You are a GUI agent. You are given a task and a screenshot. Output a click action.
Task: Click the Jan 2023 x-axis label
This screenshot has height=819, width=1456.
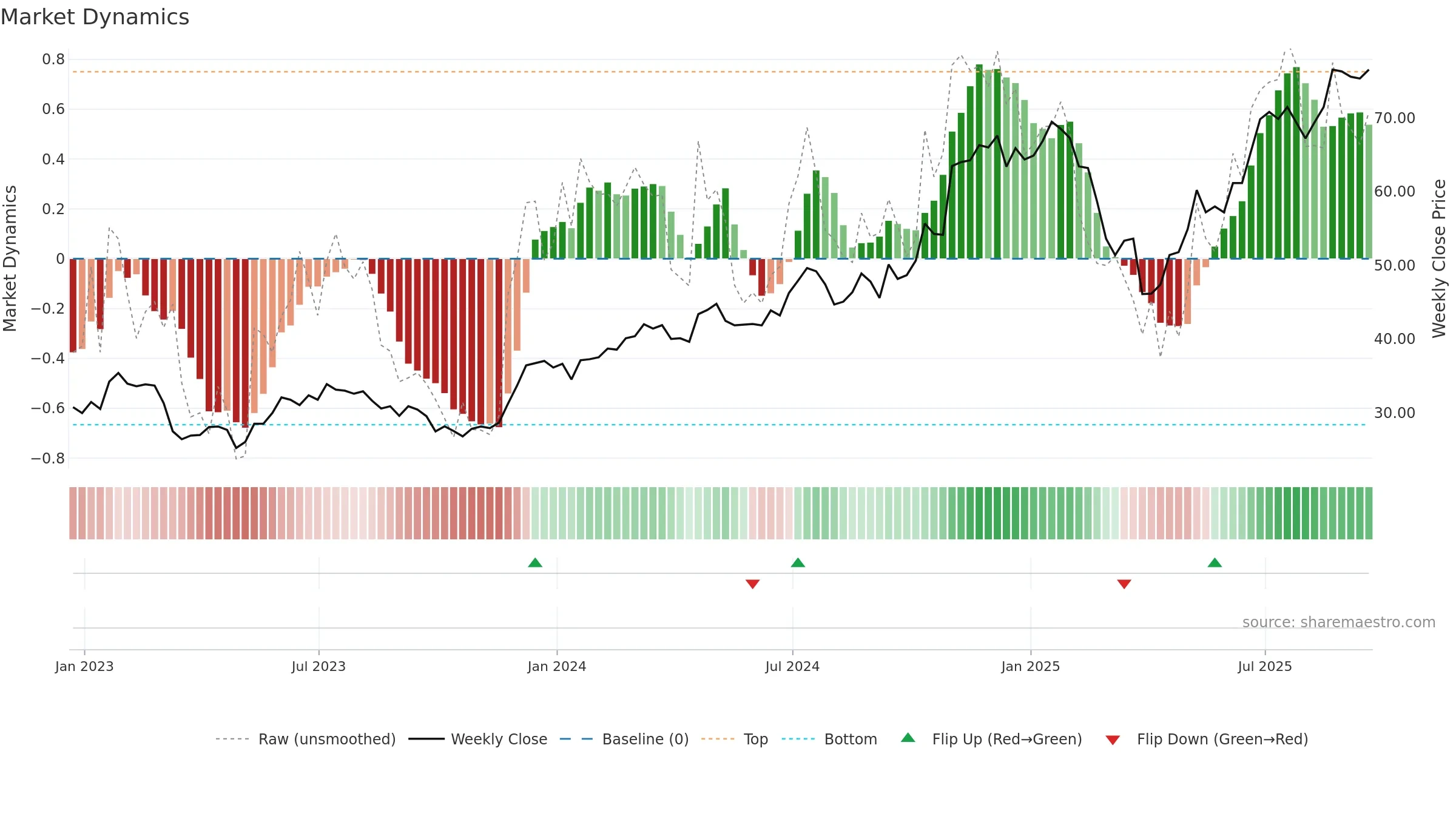(84, 666)
